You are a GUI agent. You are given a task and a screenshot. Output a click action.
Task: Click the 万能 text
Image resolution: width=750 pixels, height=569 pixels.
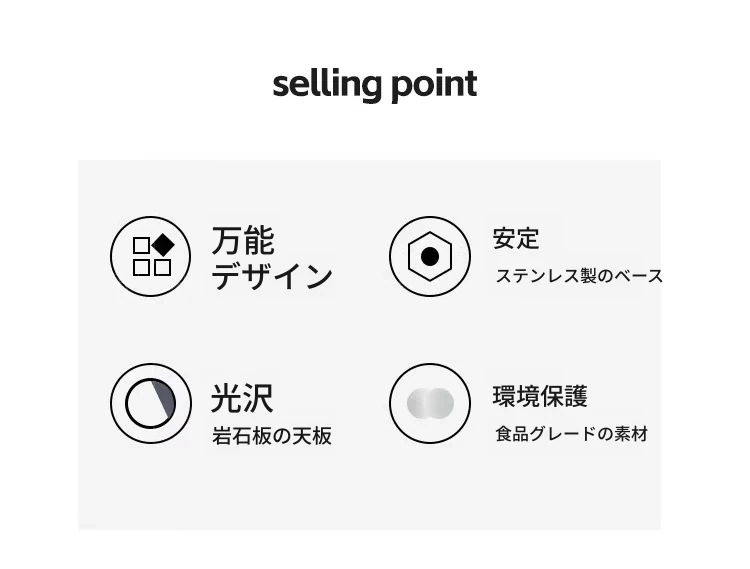click(x=243, y=241)
